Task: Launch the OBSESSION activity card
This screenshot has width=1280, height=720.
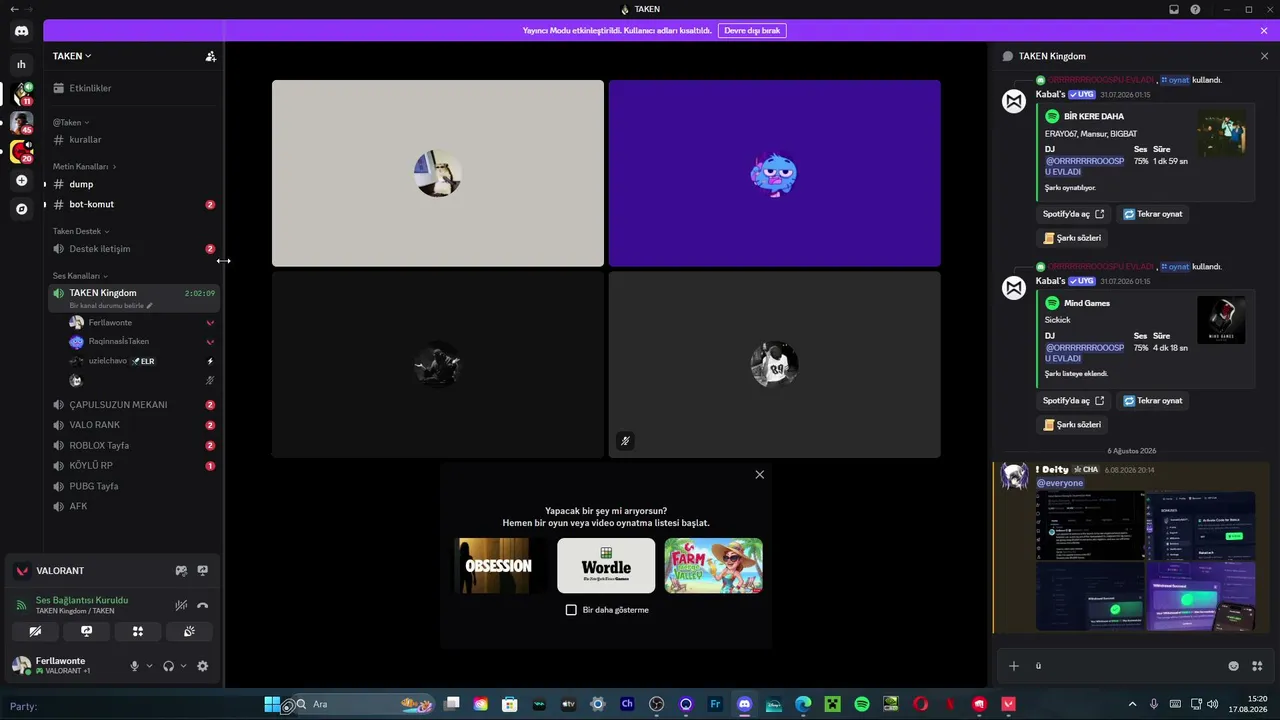Action: coord(500,566)
